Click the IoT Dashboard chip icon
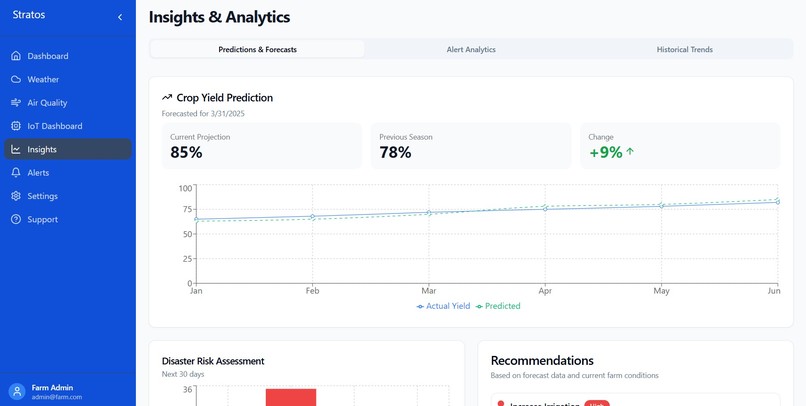806x406 pixels. tap(16, 126)
